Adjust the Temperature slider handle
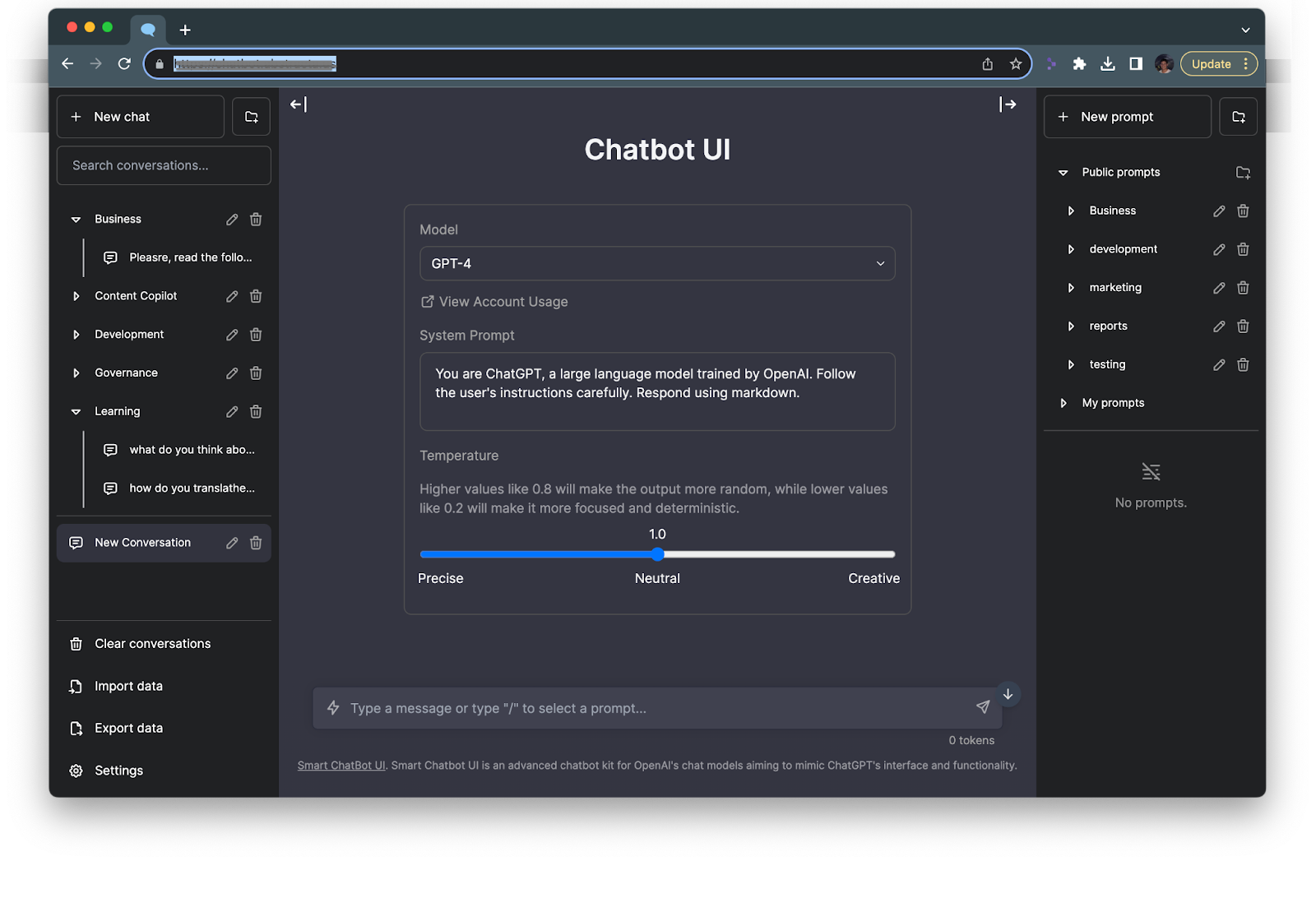 (657, 554)
